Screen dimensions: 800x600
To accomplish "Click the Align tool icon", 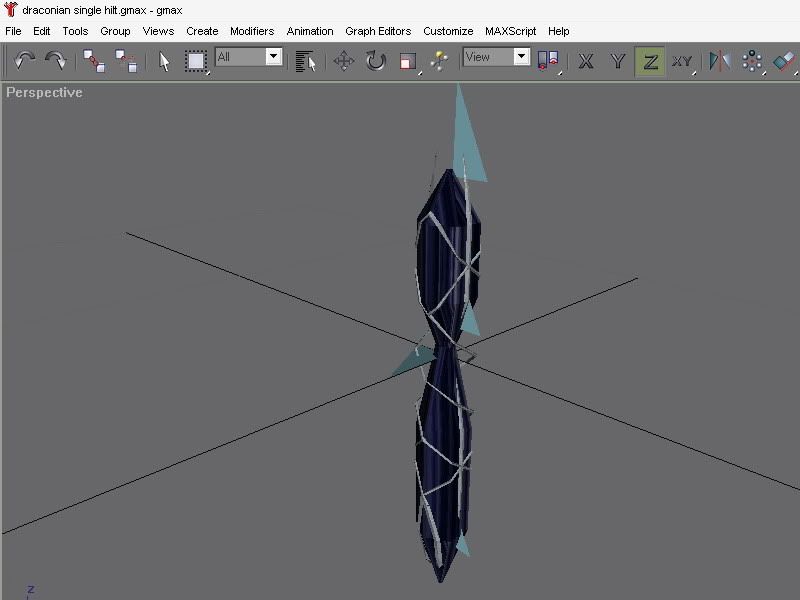I will tap(785, 62).
